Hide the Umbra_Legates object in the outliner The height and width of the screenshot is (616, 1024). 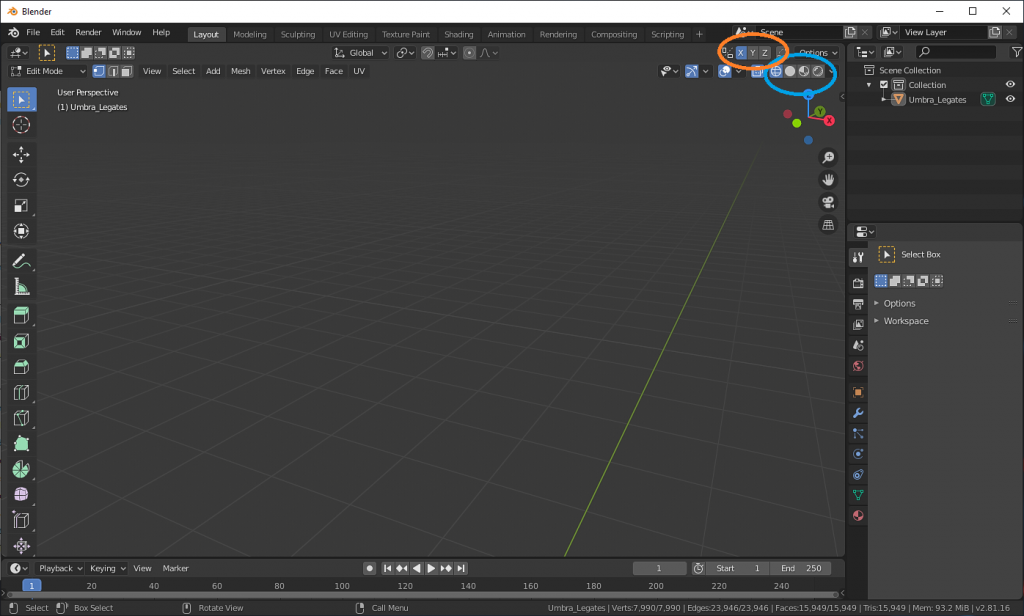tap(1010, 99)
